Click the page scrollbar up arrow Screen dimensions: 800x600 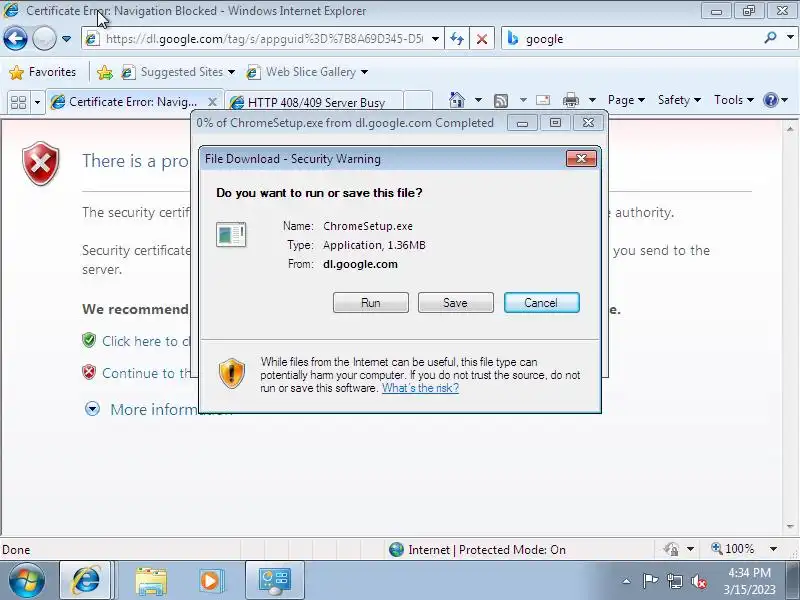pyautogui.click(x=790, y=129)
